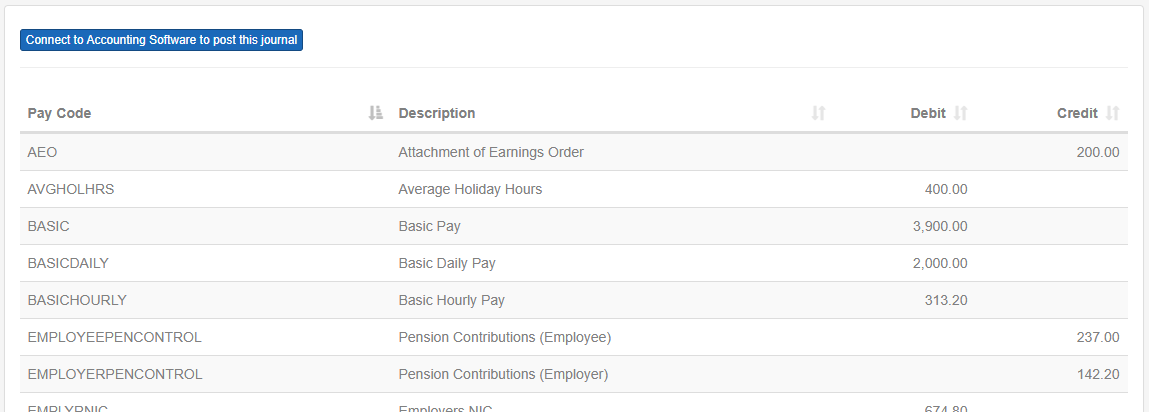The width and height of the screenshot is (1149, 412).
Task: Click the 3,900.00 debit amount
Action: [x=940, y=226]
